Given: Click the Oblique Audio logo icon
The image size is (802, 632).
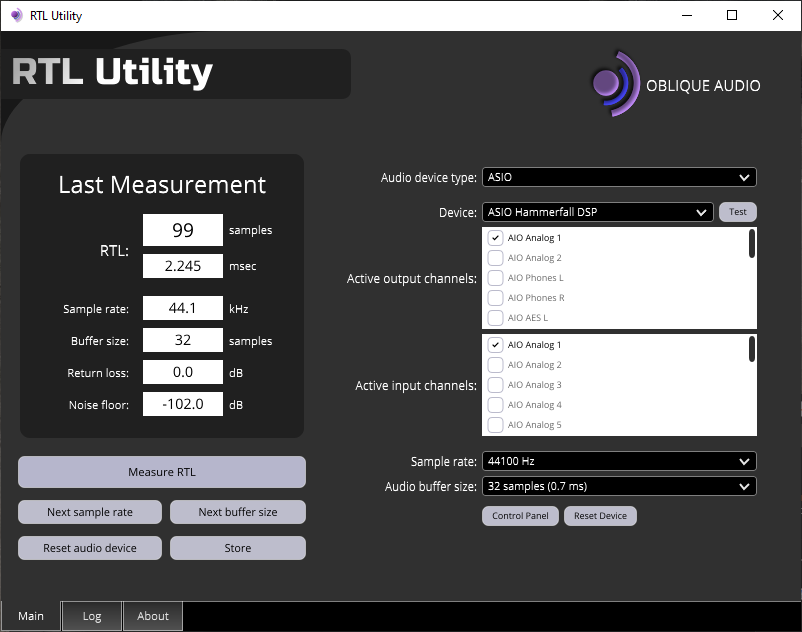Looking at the screenshot, I should (616, 84).
